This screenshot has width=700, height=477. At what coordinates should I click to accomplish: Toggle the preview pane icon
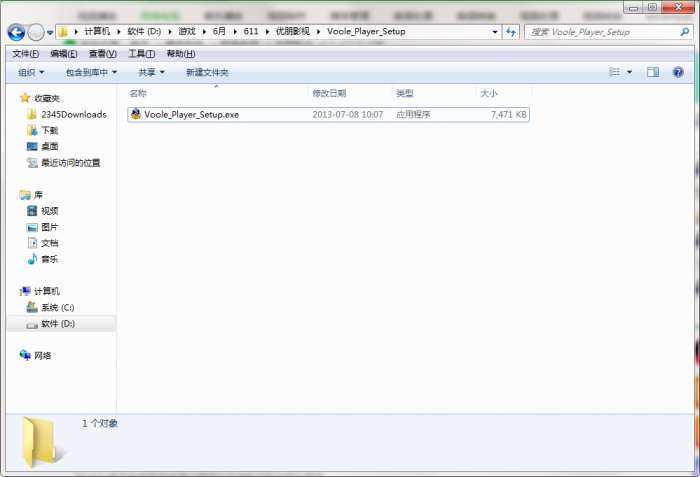pyautogui.click(x=653, y=72)
